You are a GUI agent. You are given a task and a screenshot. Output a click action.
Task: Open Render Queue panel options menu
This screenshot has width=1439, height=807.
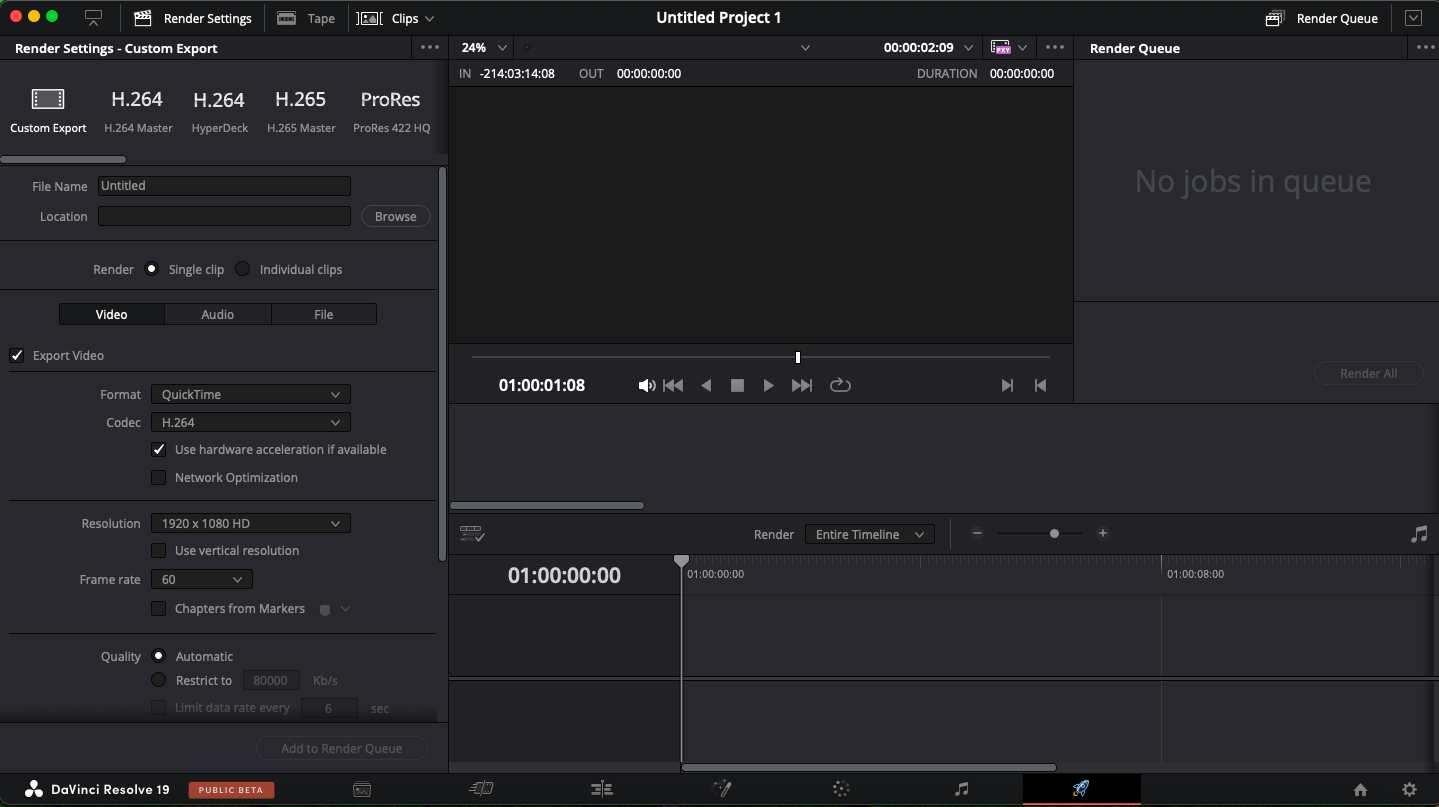tap(1426, 47)
